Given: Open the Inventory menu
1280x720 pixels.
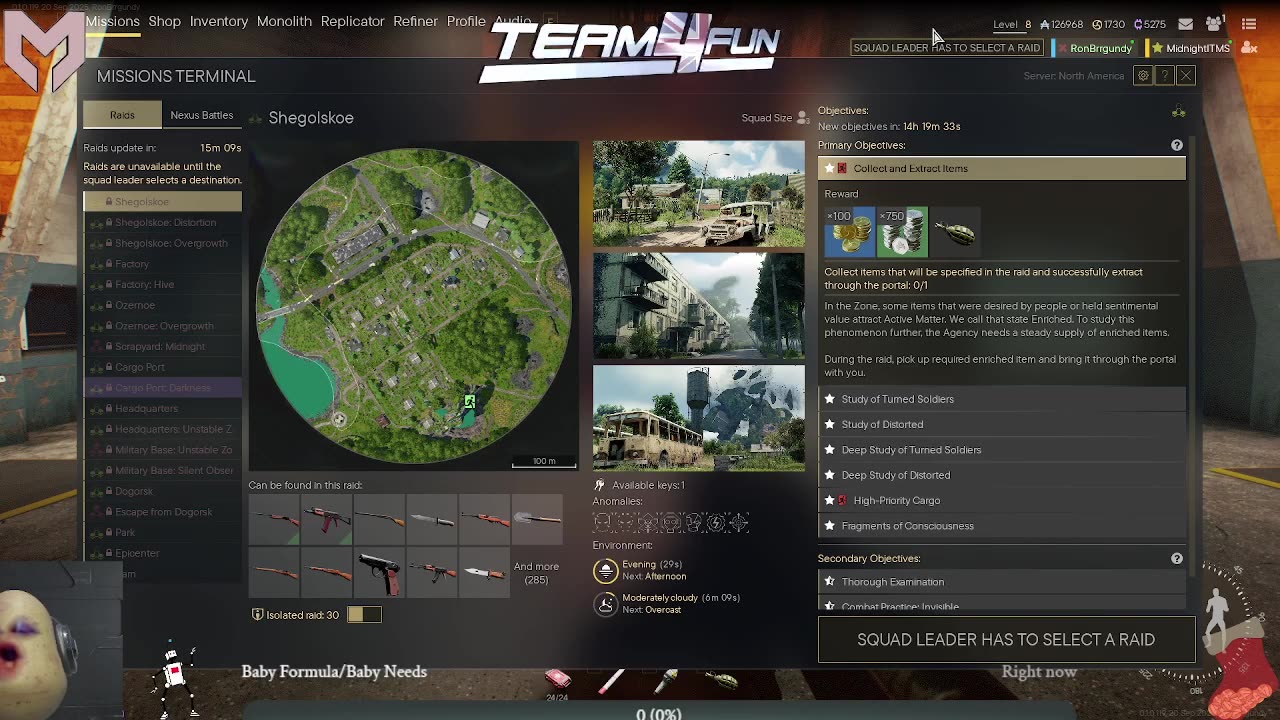Looking at the screenshot, I should (219, 21).
